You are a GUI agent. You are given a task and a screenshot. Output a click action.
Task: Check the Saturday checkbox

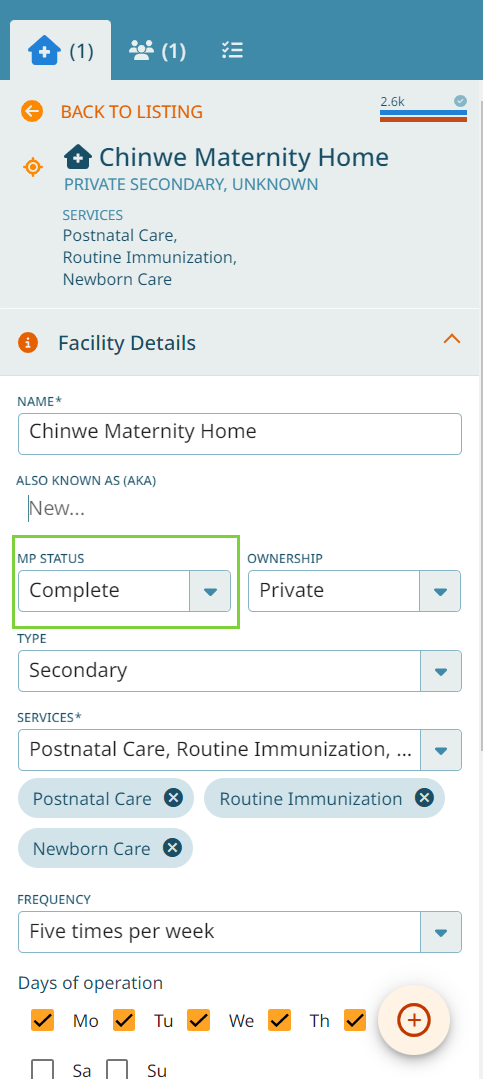click(43, 1070)
